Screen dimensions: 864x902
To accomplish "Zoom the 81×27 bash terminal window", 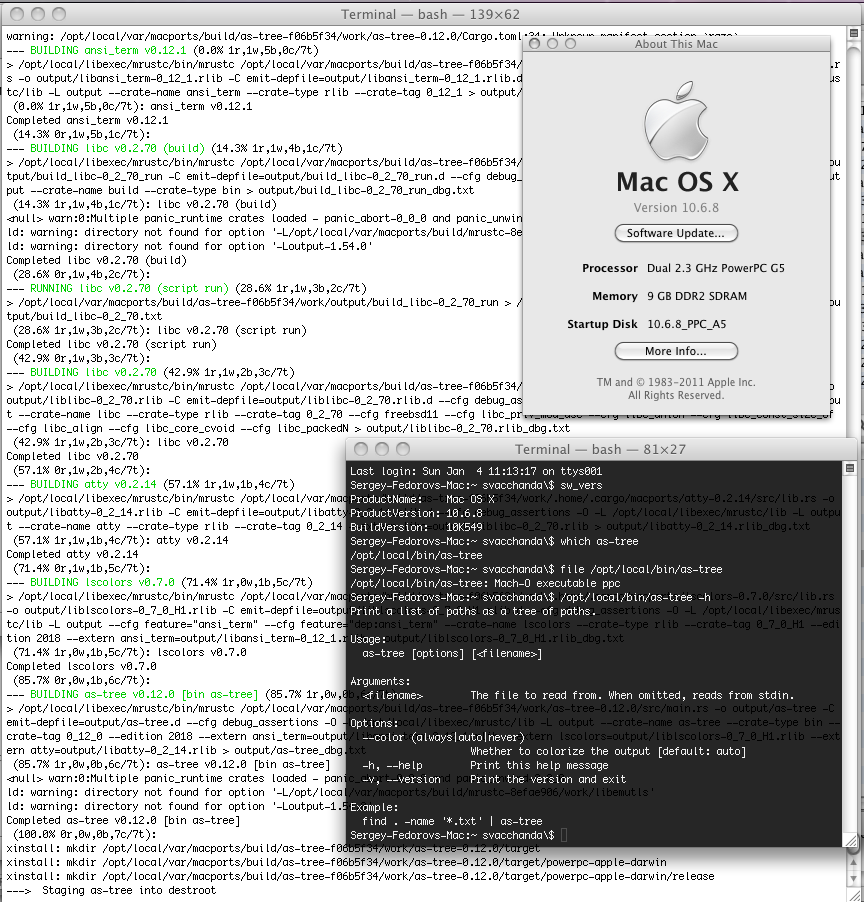I will point(403,449).
